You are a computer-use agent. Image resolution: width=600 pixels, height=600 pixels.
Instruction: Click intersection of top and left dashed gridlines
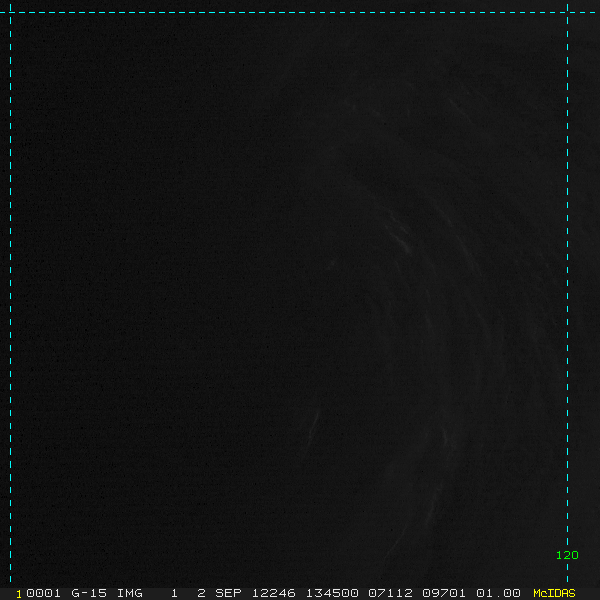pyautogui.click(x=10, y=12)
